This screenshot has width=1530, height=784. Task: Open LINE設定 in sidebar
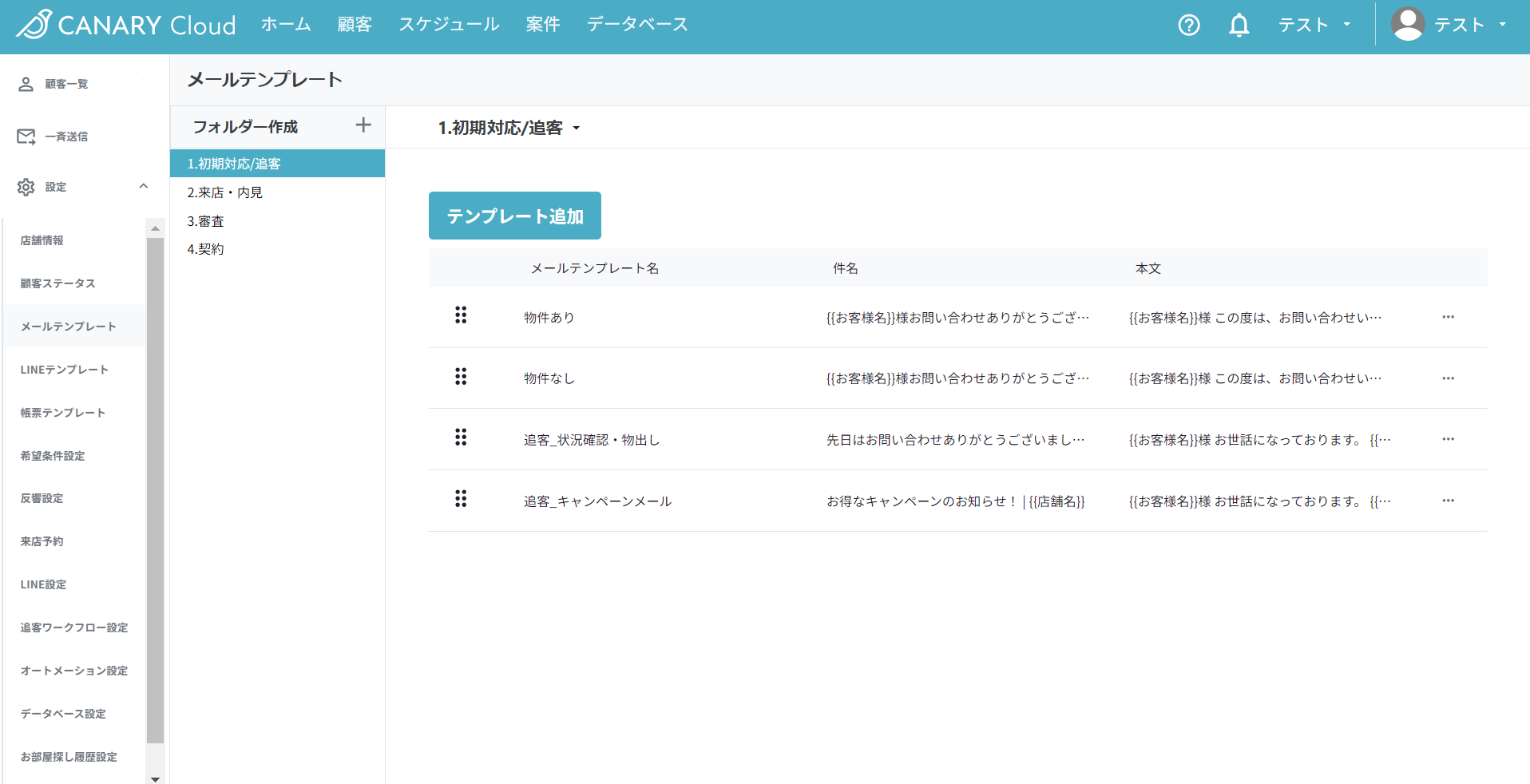tap(44, 584)
